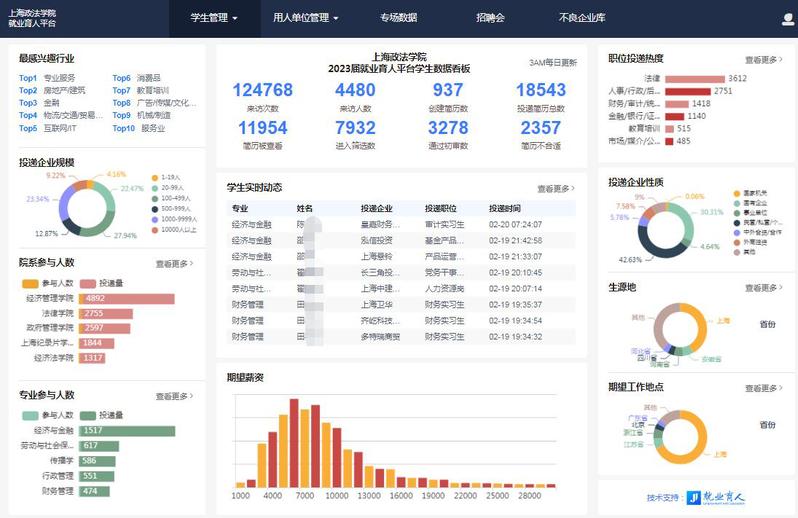Click 查看更多 in 学生实时动态 panel

click(x=555, y=188)
